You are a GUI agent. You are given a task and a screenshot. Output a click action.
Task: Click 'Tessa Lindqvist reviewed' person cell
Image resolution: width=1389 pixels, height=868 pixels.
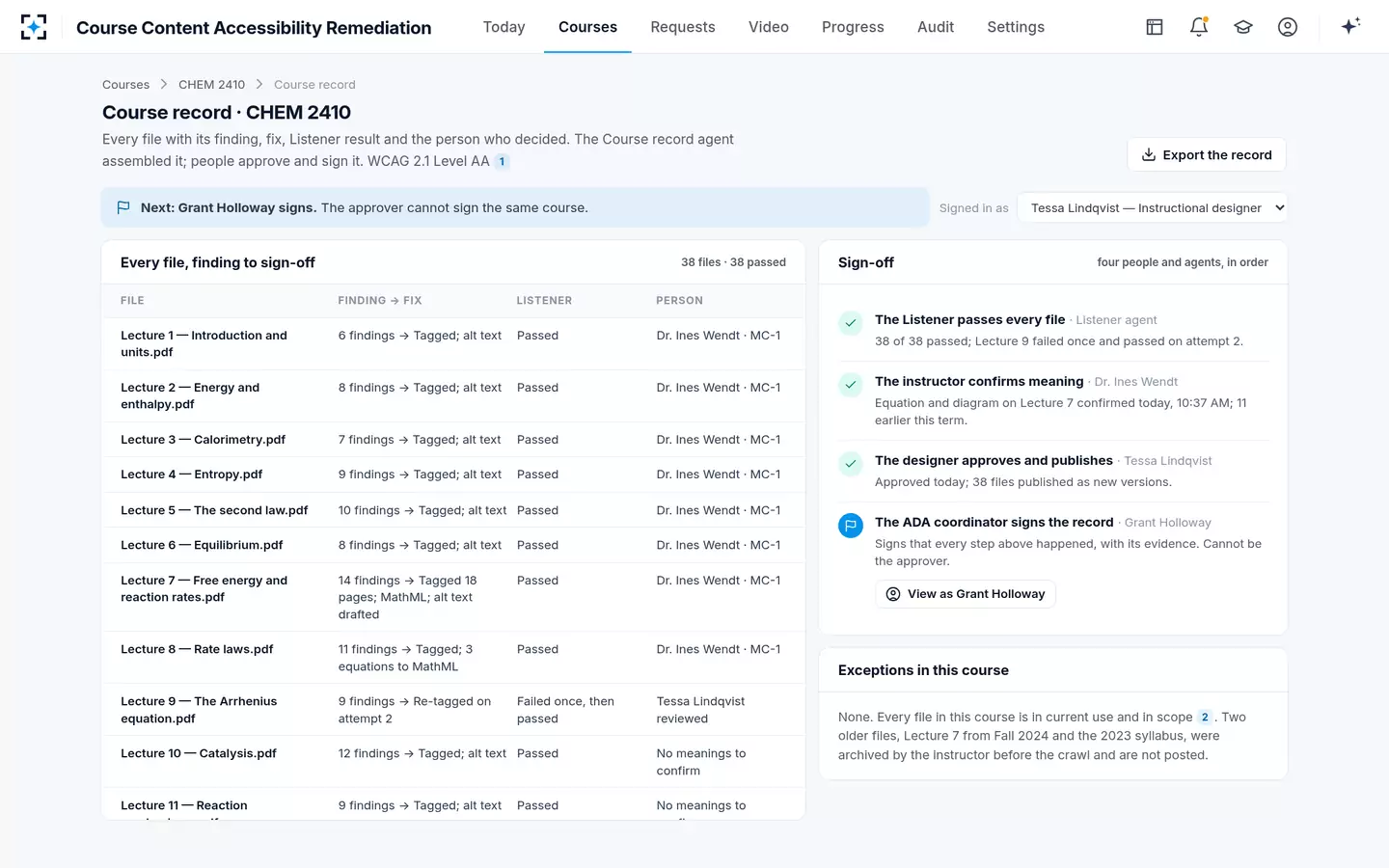tap(700, 710)
